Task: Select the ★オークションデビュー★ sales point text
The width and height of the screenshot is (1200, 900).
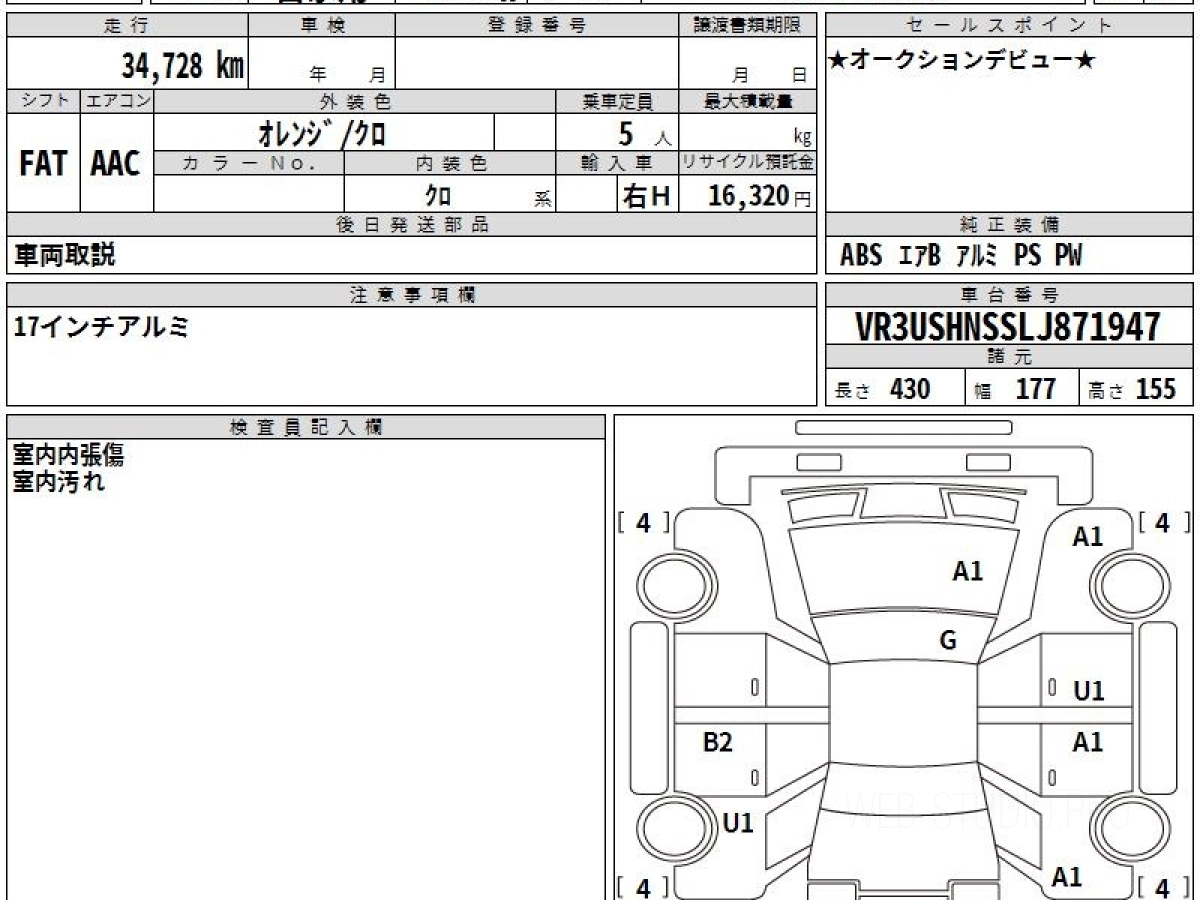Action: click(x=963, y=61)
